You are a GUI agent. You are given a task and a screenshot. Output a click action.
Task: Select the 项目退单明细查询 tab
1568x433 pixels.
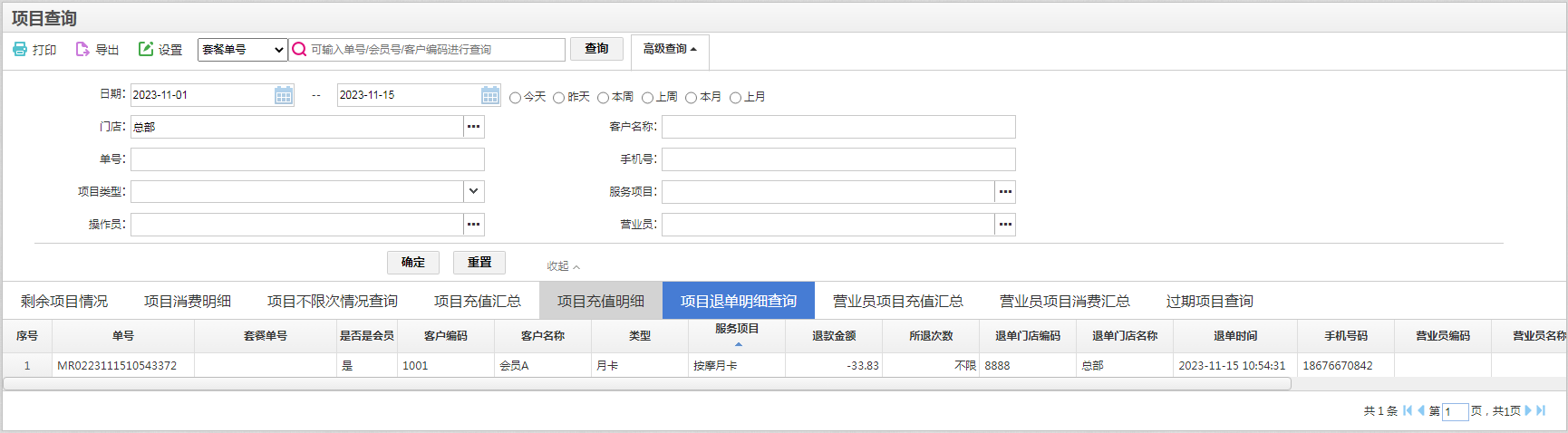tap(739, 301)
